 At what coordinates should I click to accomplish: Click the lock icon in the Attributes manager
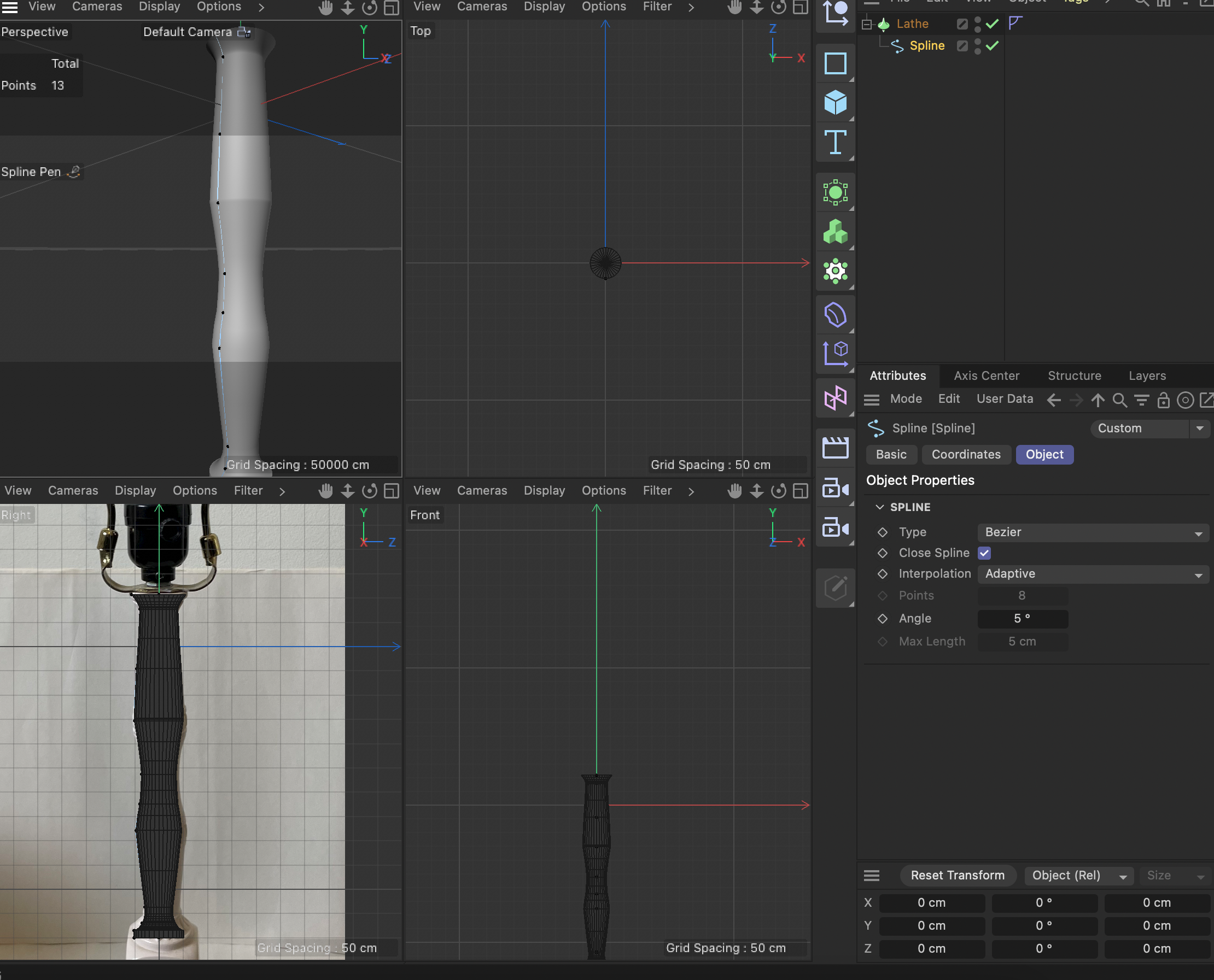click(x=1163, y=400)
